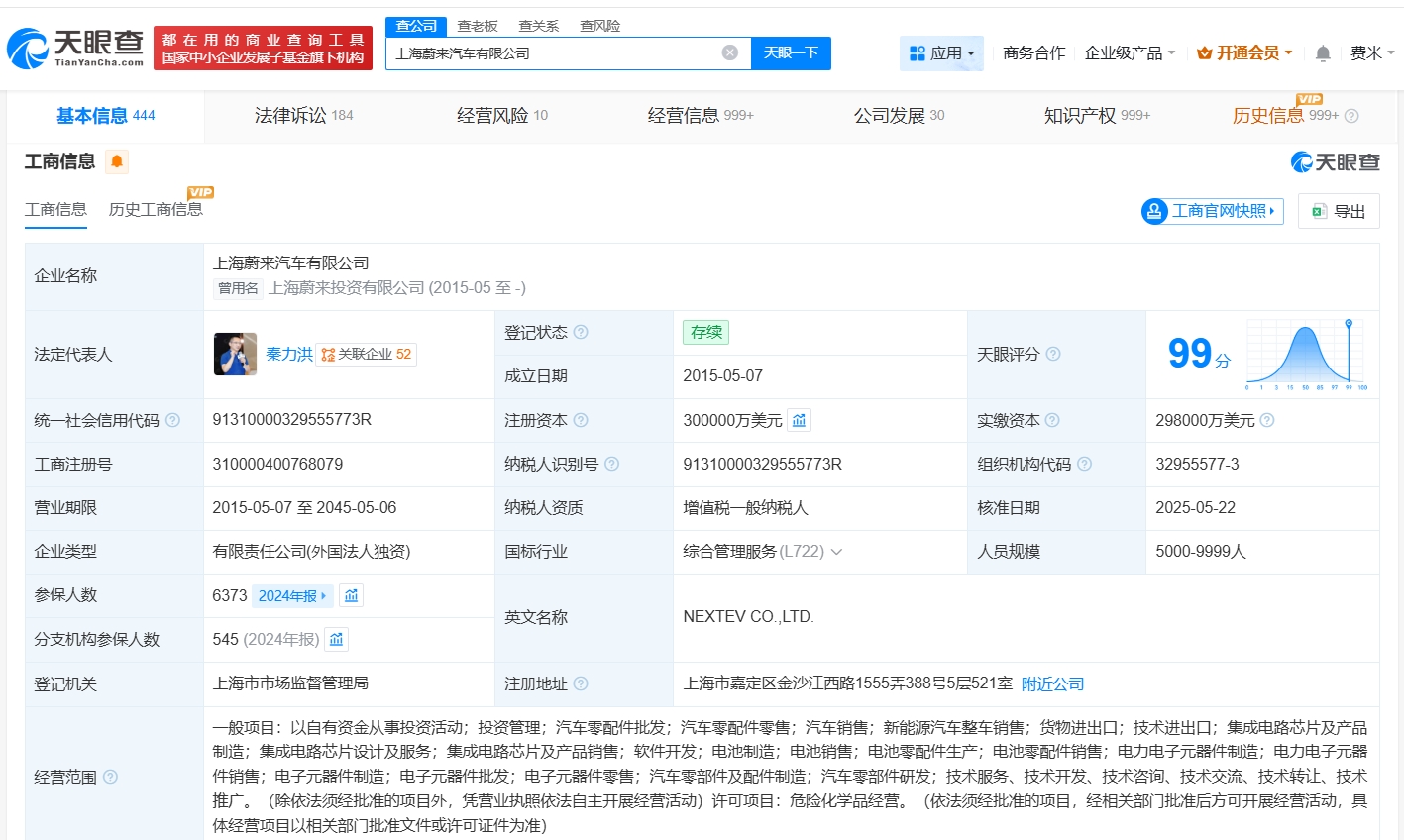Click help icon after 298000万美元
Viewport: 1404px width, 840px height.
pos(1266,420)
